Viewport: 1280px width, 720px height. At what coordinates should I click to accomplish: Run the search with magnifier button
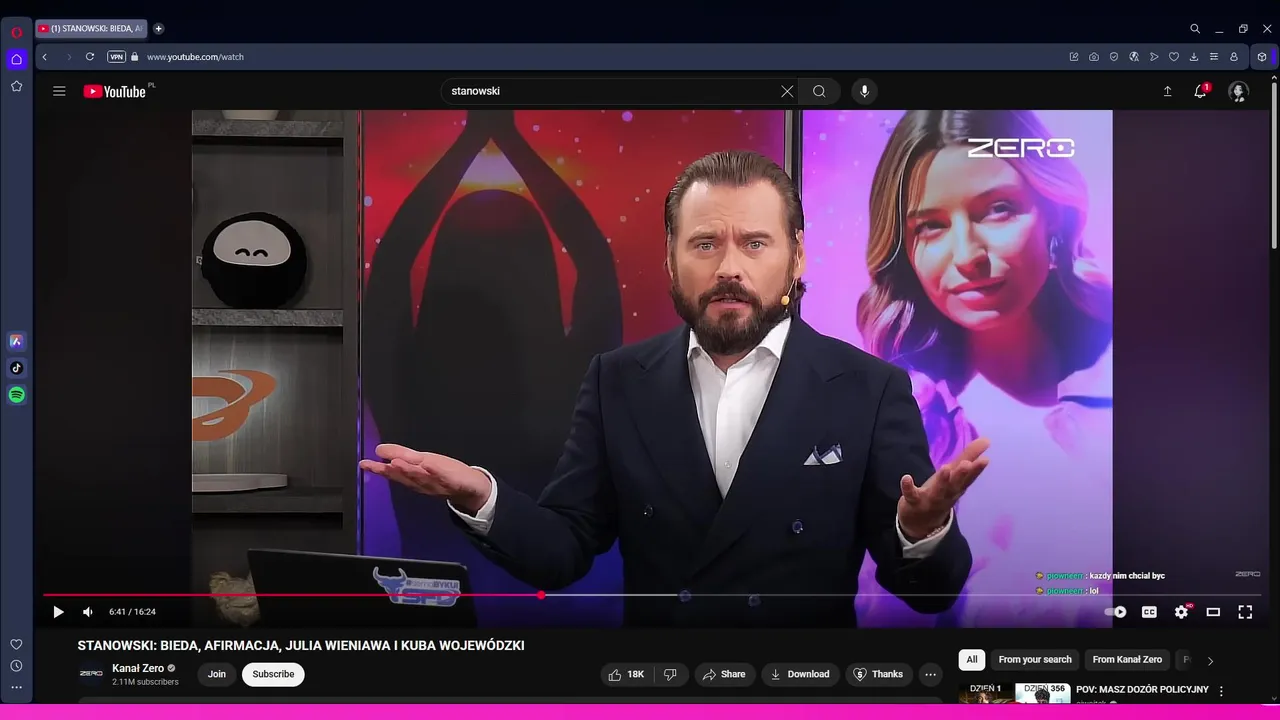tap(819, 91)
